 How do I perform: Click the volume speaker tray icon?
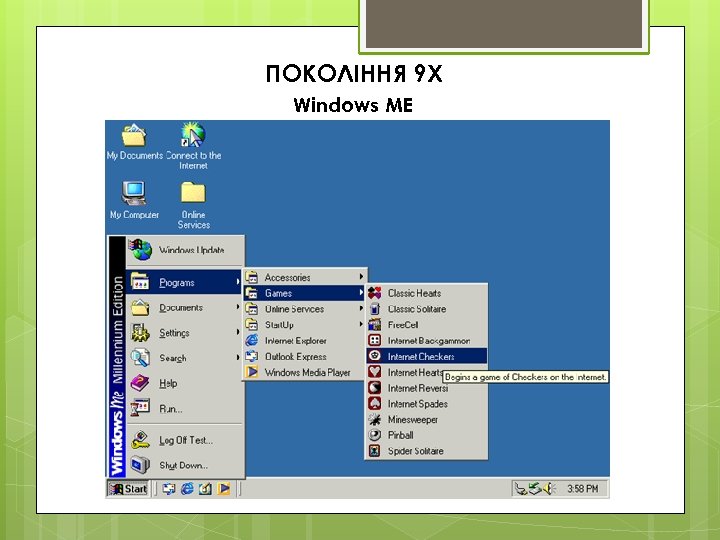550,489
